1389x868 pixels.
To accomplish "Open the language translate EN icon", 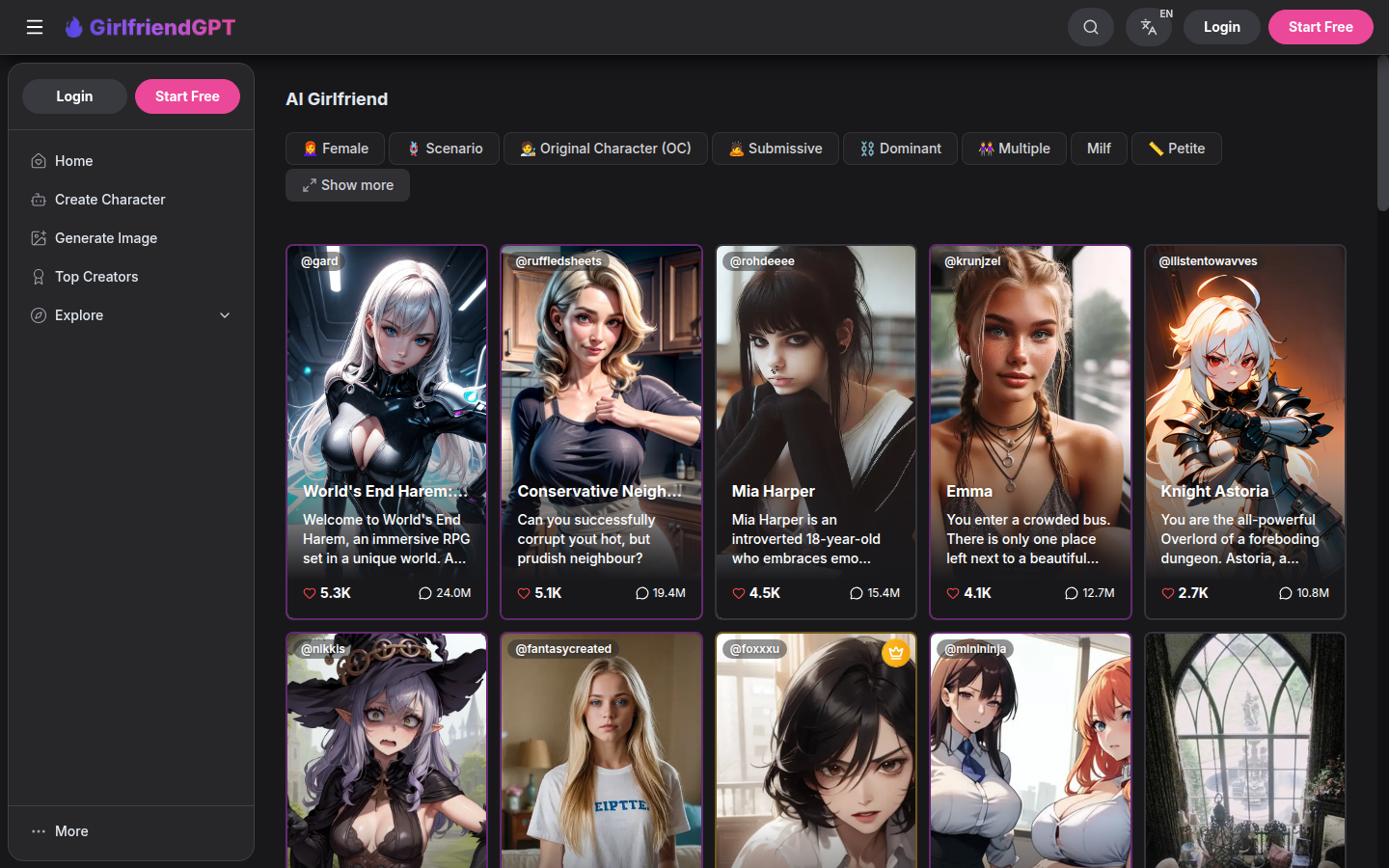I will coord(1149,27).
